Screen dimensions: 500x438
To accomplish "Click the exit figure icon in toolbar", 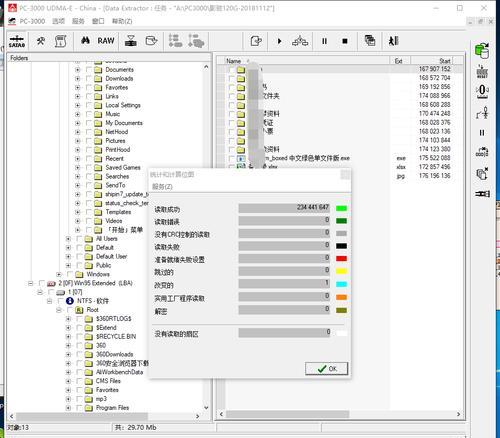I will (x=393, y=41).
